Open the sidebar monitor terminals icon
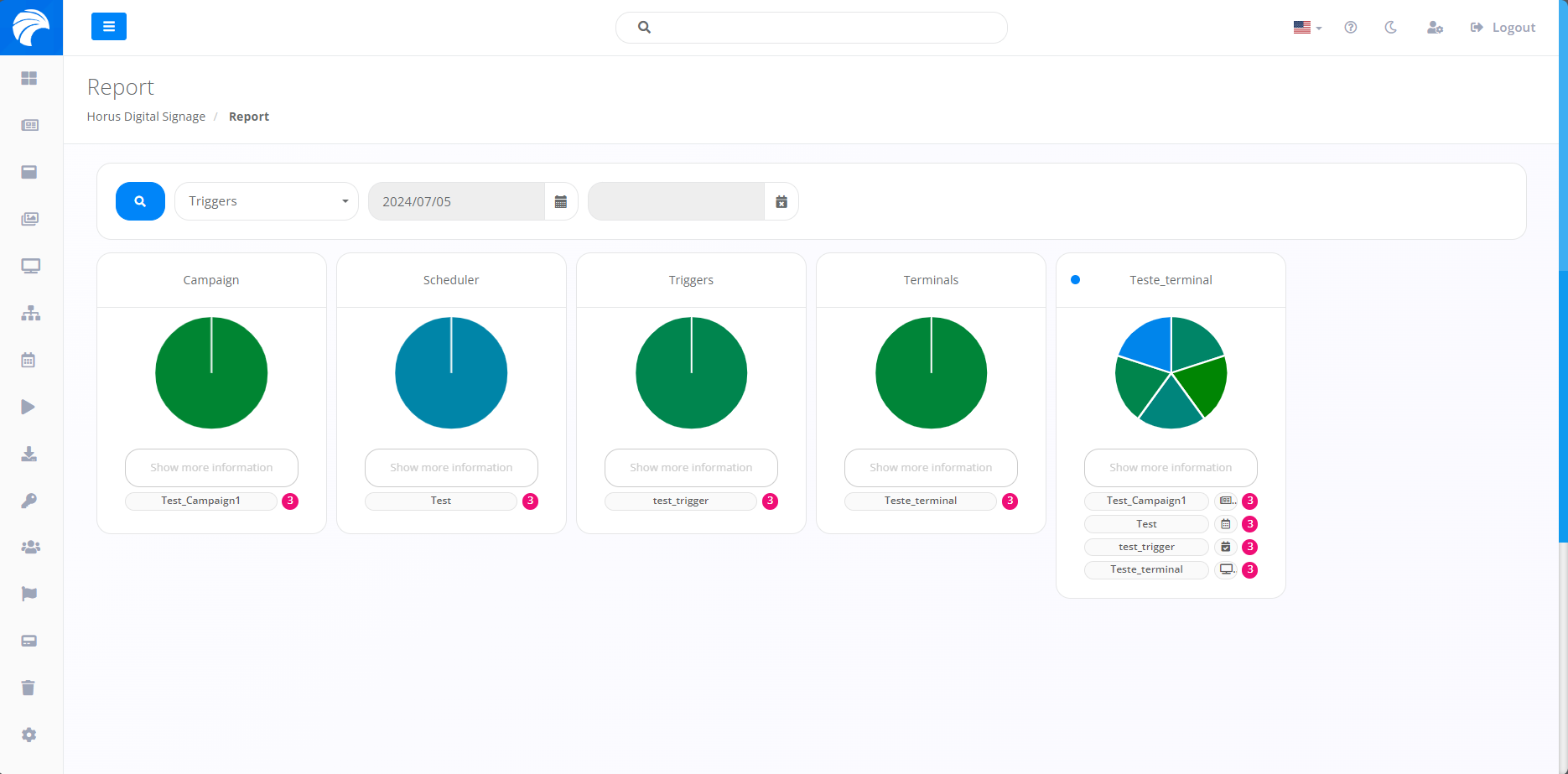 (x=30, y=266)
